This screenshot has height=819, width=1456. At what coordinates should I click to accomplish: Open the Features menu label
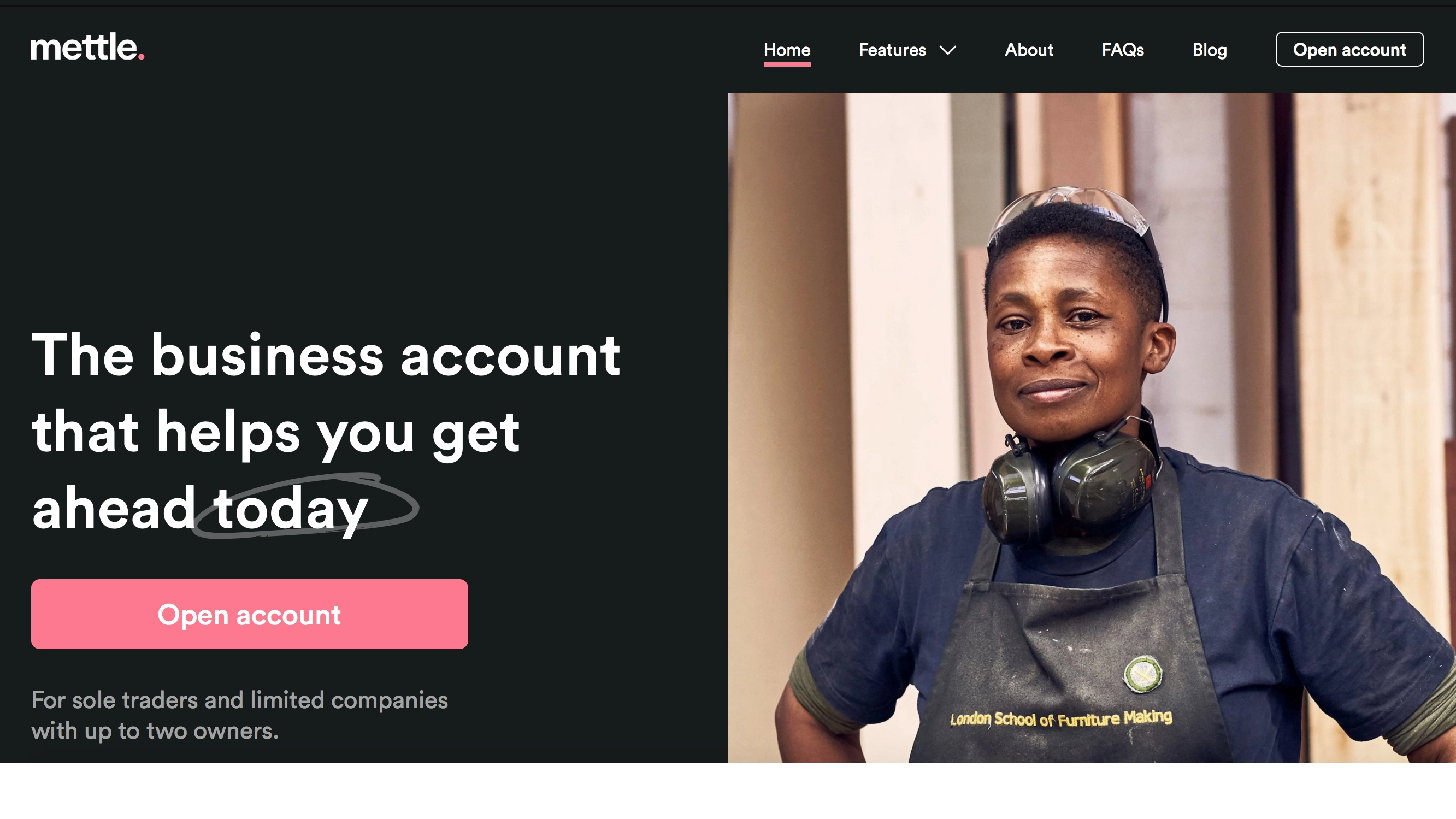892,50
